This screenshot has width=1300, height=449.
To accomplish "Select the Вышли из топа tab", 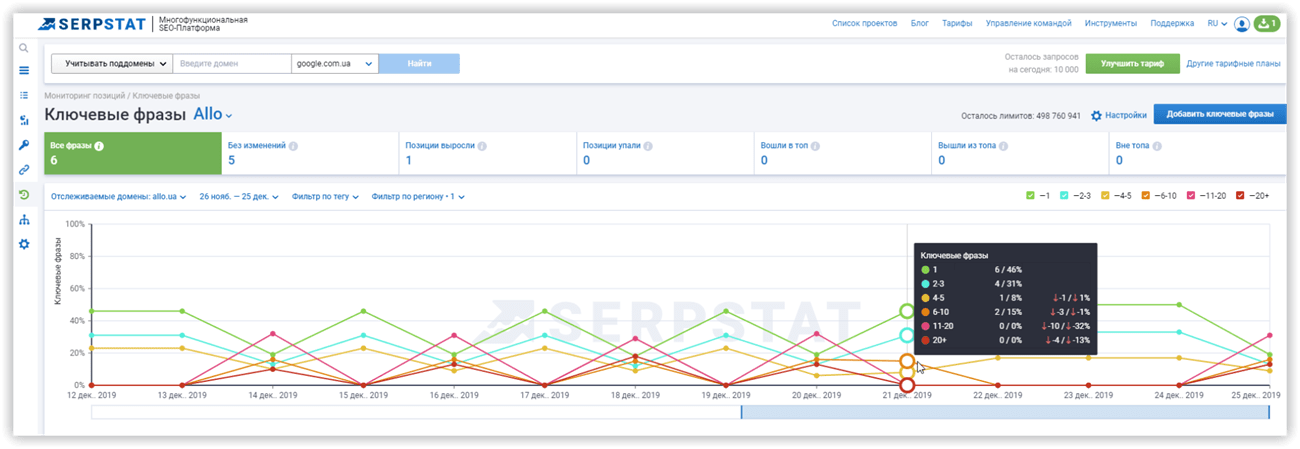I will click(x=1020, y=153).
